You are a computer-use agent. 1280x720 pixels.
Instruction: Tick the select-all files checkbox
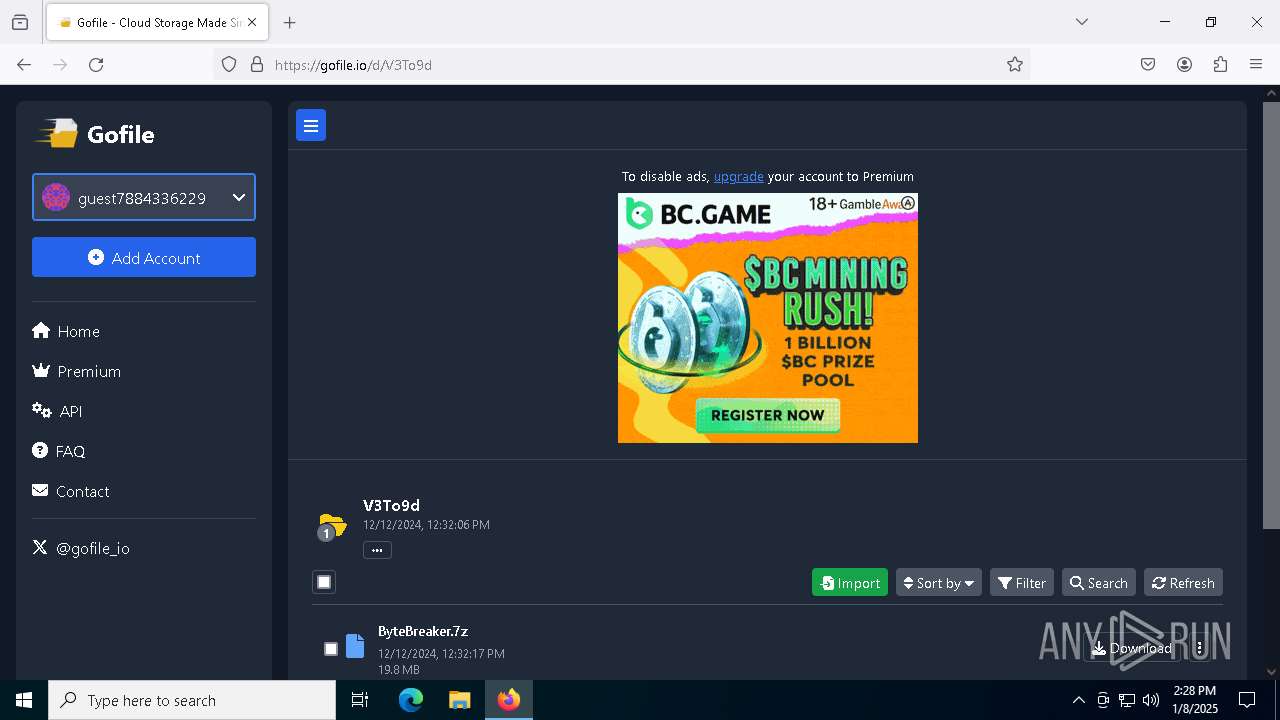point(324,582)
